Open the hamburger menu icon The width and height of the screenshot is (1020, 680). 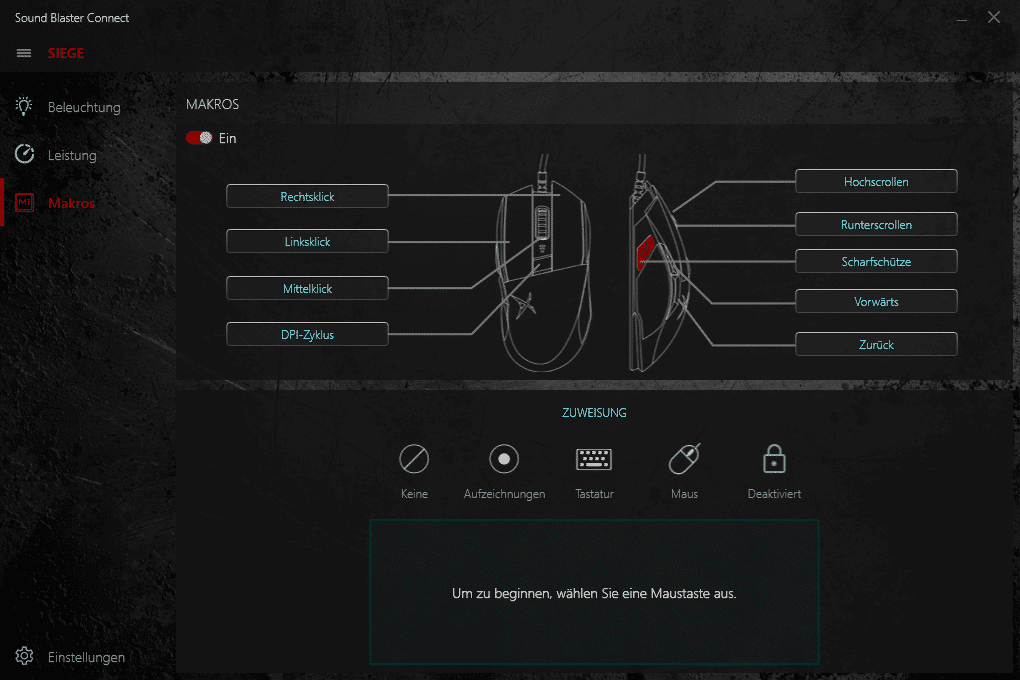pyautogui.click(x=24, y=53)
